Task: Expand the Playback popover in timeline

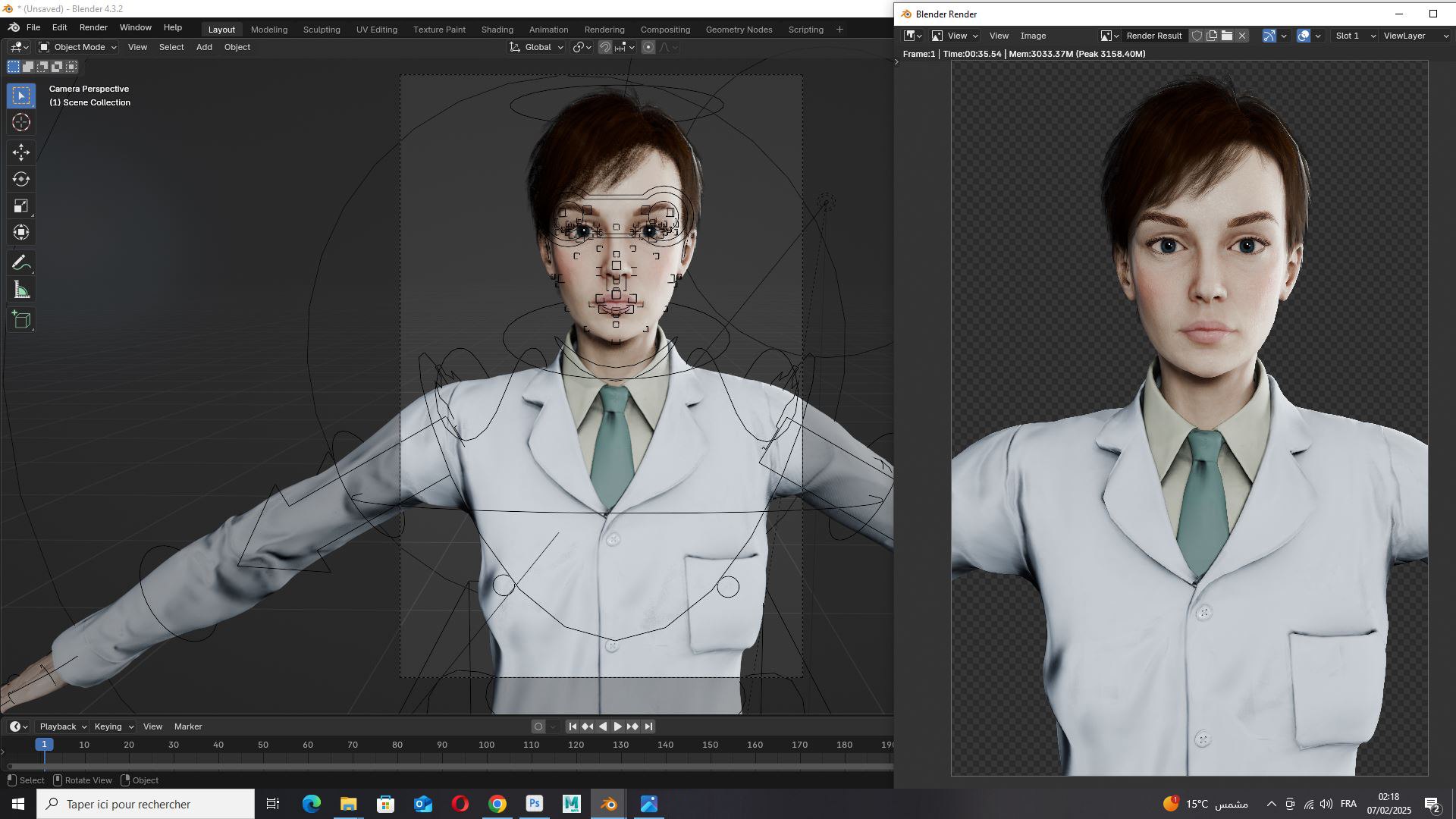Action: [63, 726]
